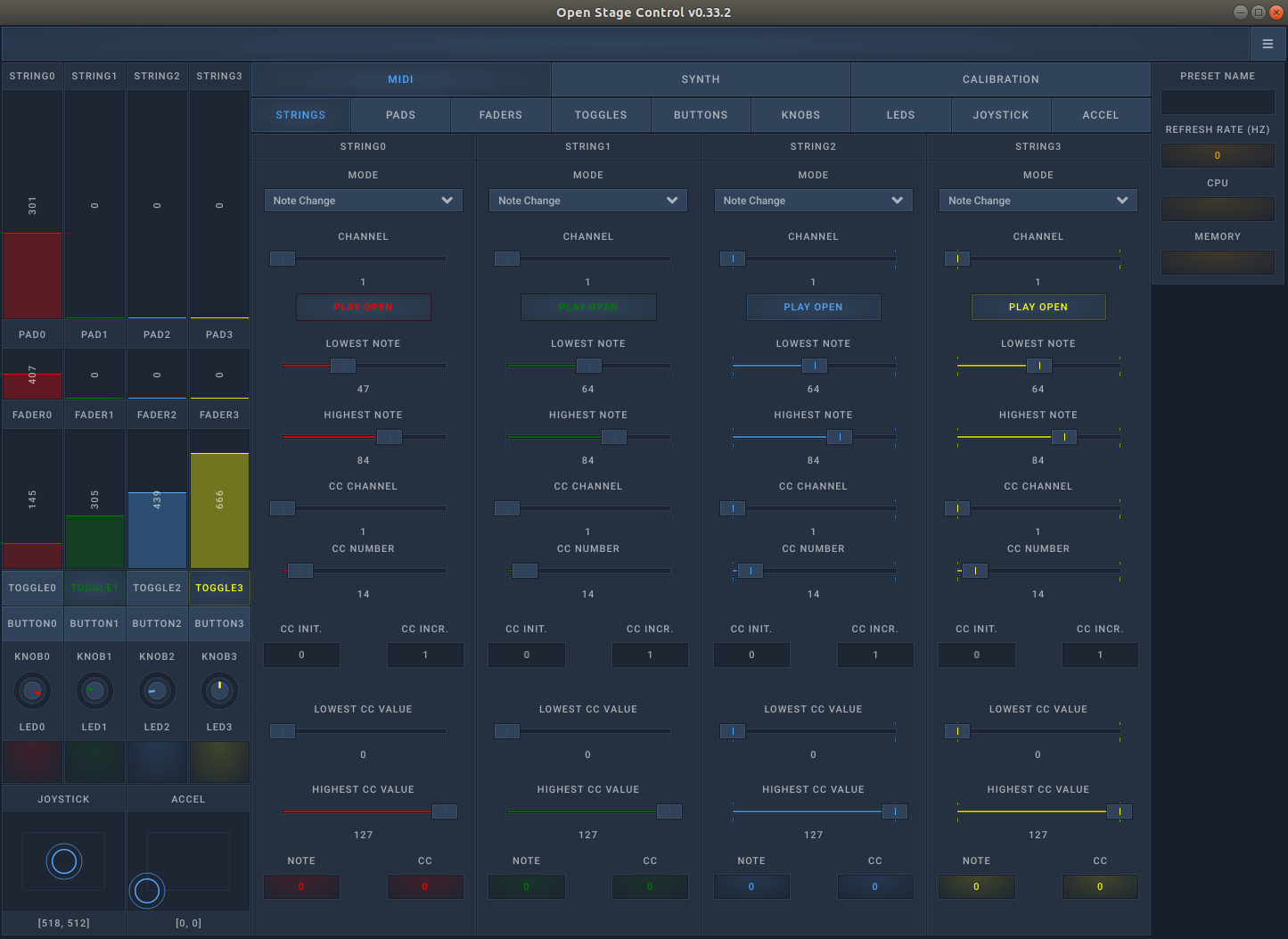
Task: Open the hamburger menu icon
Action: pos(1267,44)
